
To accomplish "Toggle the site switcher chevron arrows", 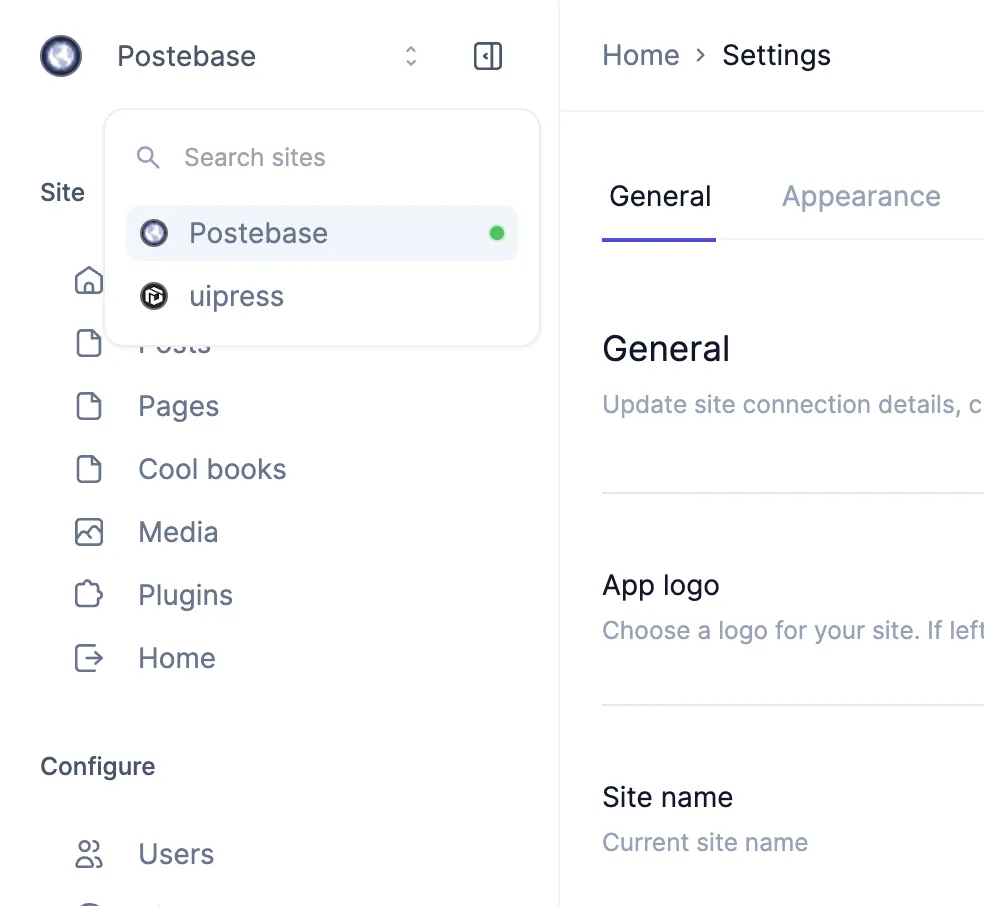I will coord(410,56).
